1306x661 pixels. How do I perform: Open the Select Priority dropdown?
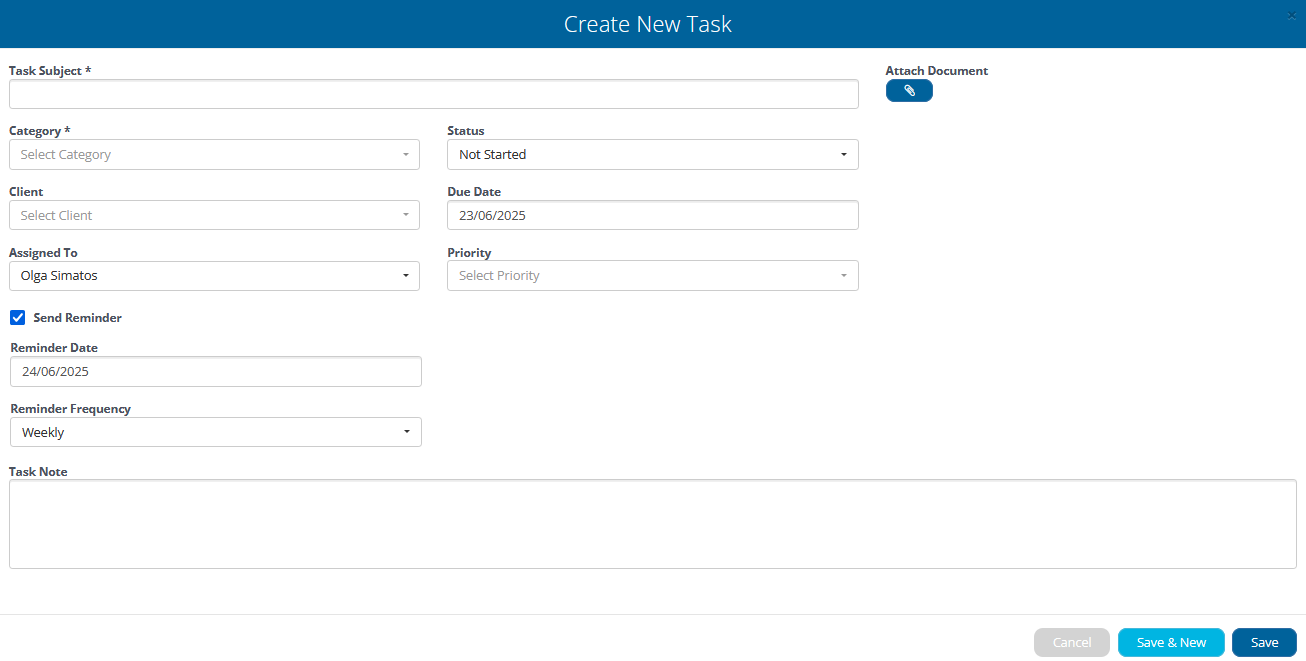tap(653, 276)
